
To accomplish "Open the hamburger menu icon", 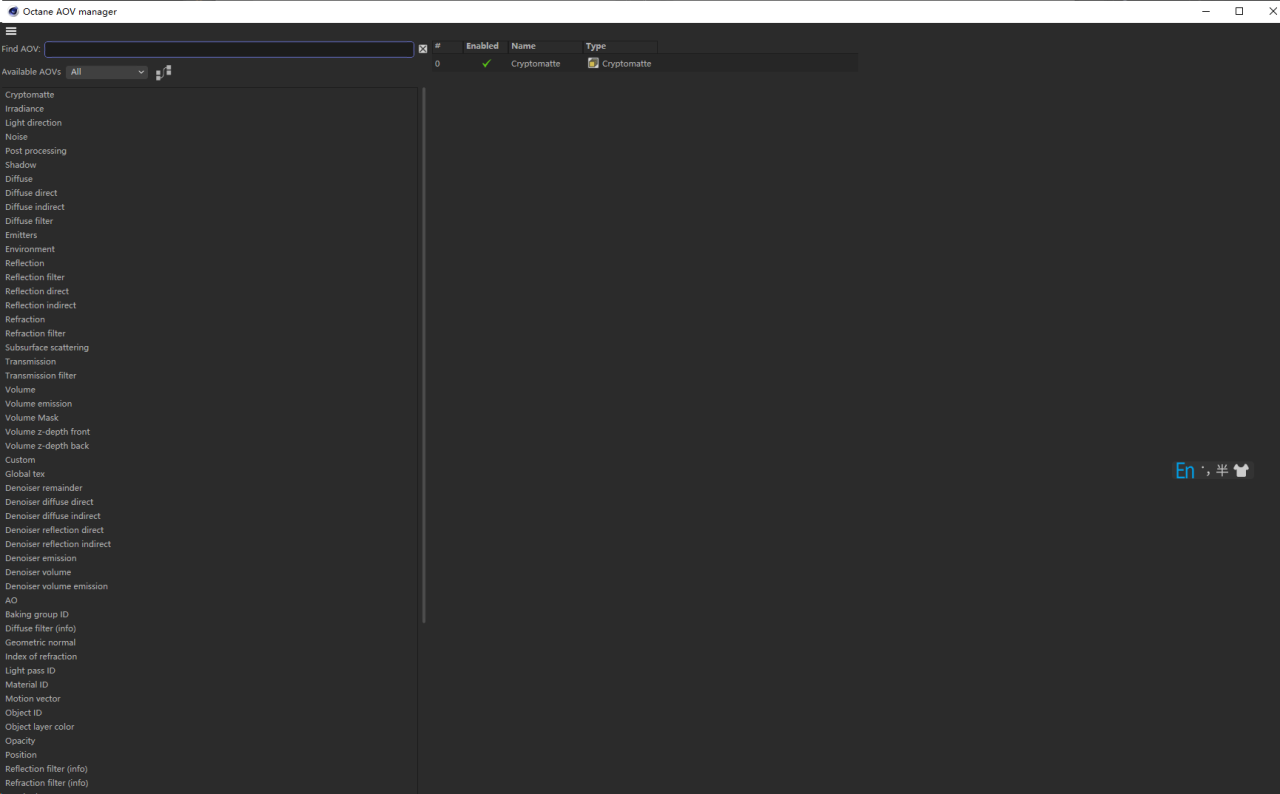I will [x=11, y=31].
